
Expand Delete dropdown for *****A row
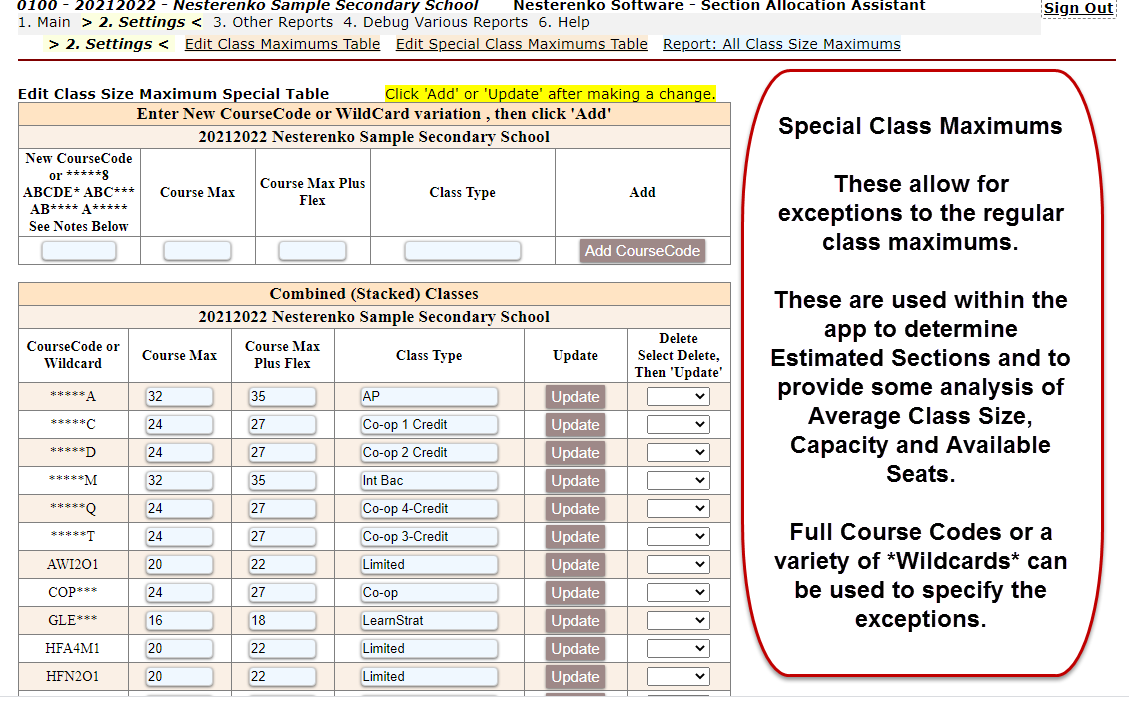(x=678, y=397)
